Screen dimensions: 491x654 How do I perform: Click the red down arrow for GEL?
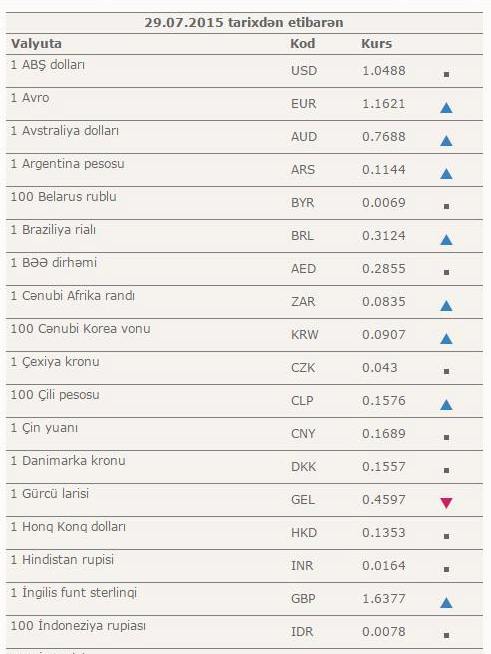[x=446, y=503]
